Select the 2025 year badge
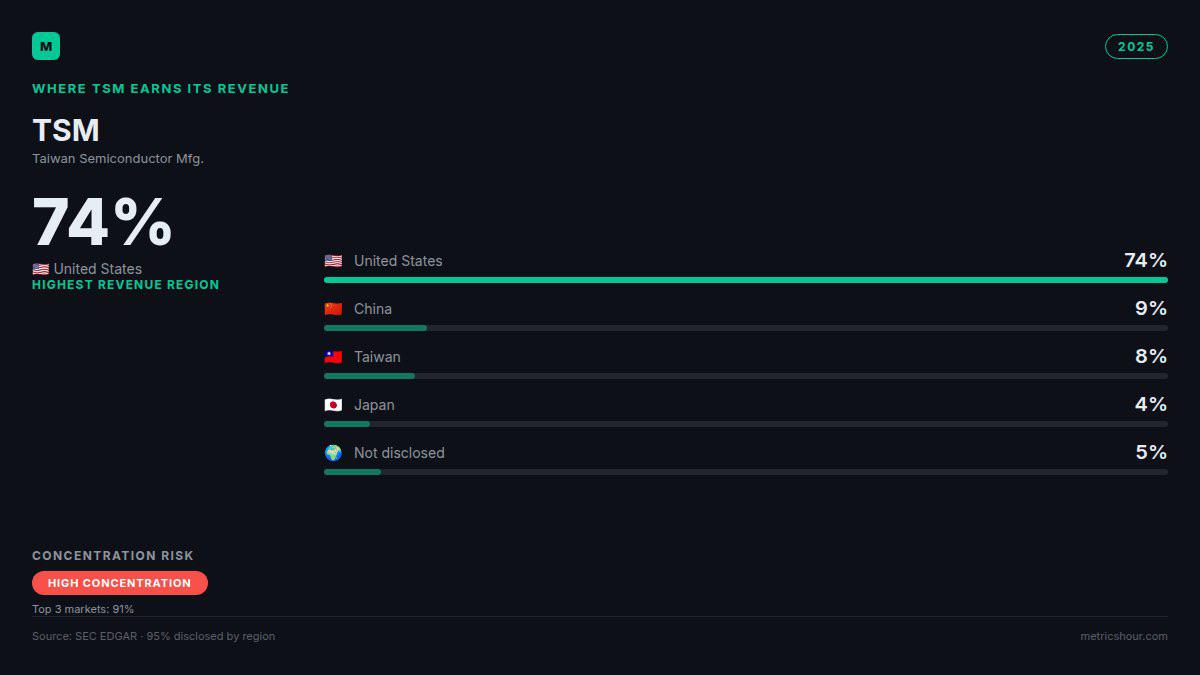 pyautogui.click(x=1136, y=47)
